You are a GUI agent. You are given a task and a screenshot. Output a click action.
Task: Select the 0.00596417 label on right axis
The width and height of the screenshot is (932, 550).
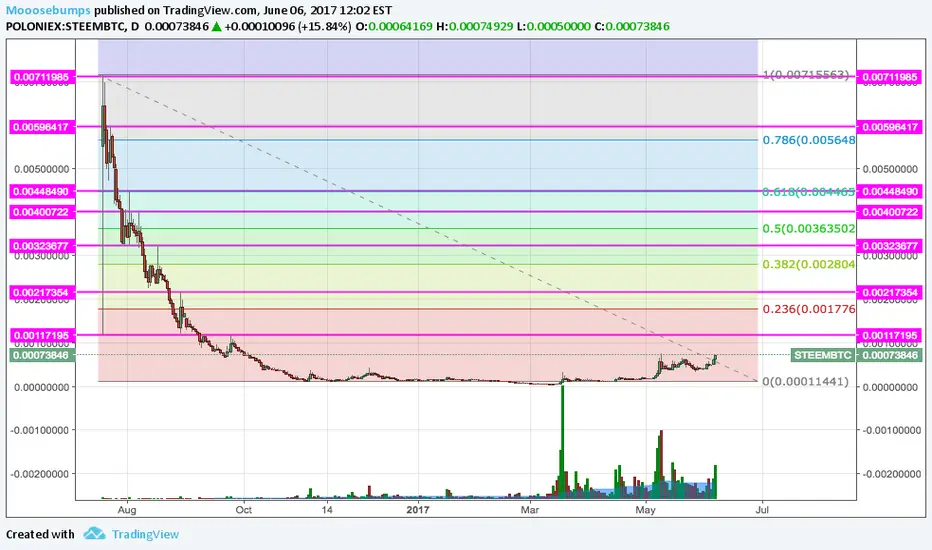click(890, 127)
